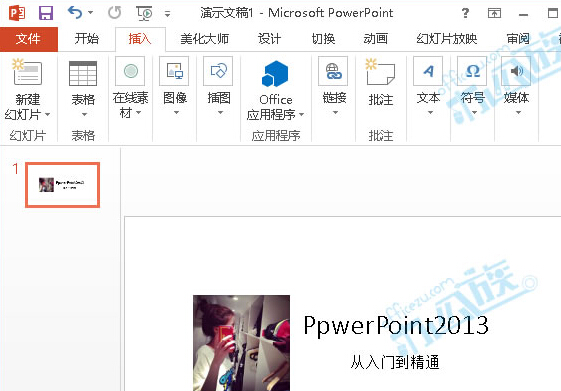Image resolution: width=561 pixels, height=391 pixels.
Task: Insert a comment with 批注 icon
Action: (x=380, y=72)
